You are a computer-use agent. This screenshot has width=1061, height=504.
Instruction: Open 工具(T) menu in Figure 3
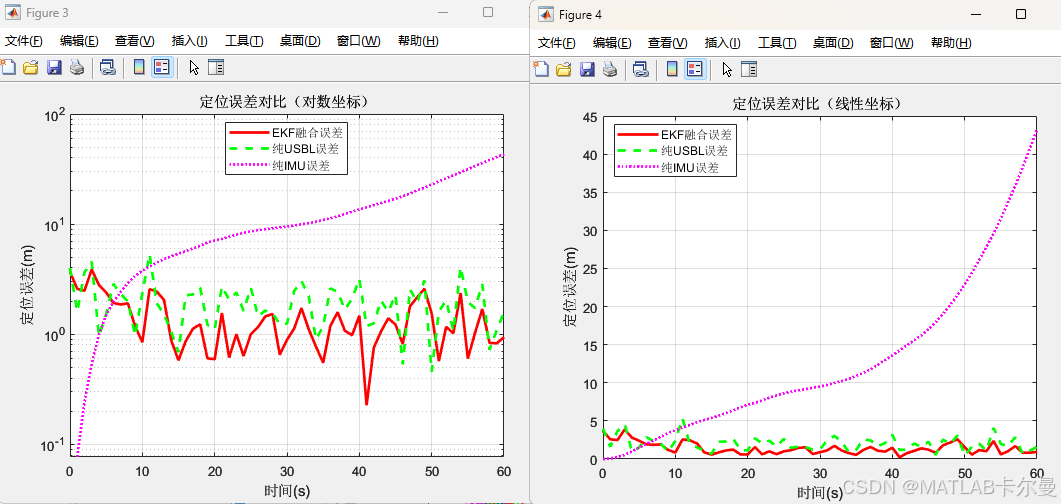(x=244, y=41)
